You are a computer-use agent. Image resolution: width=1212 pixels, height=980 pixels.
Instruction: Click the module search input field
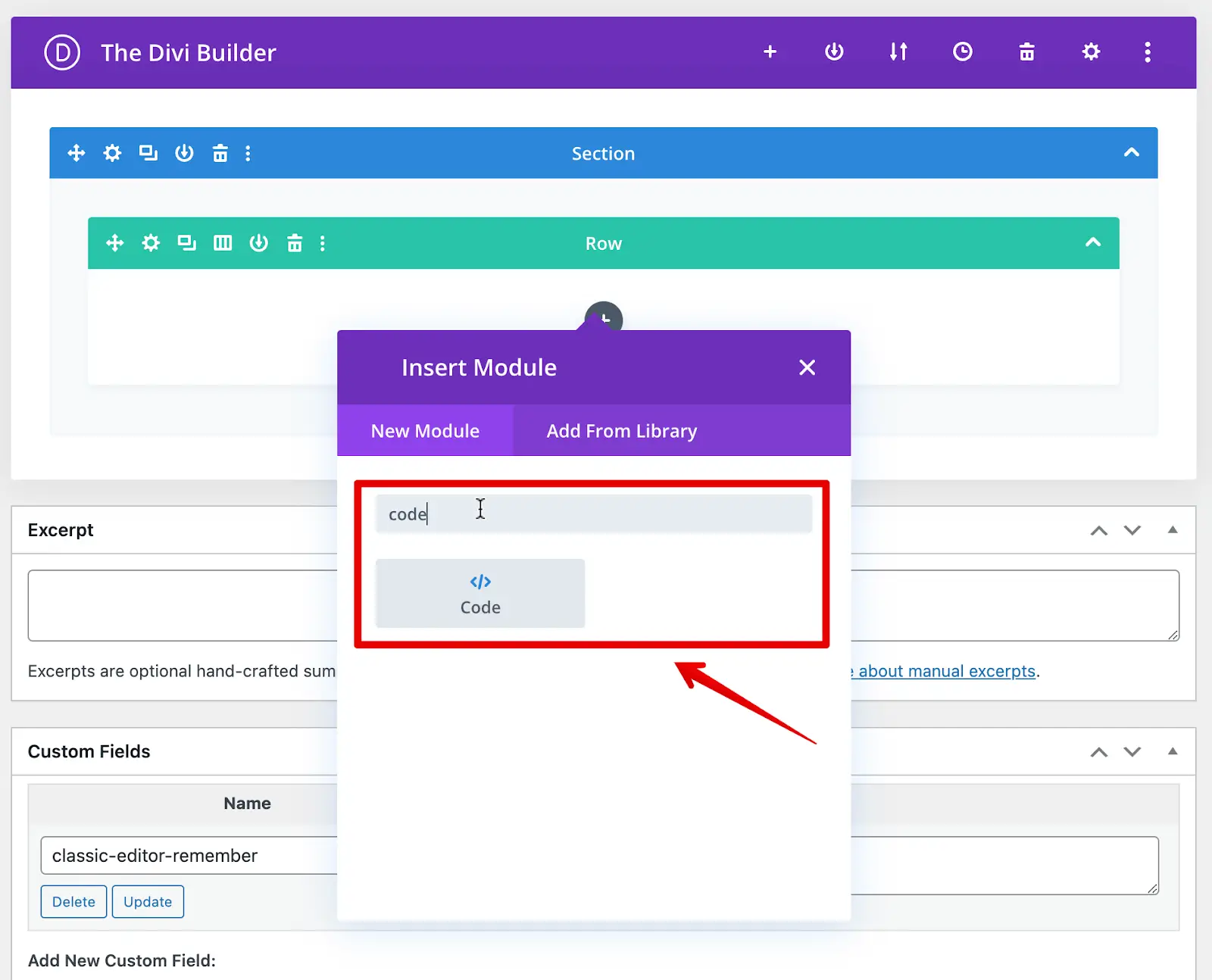point(593,513)
